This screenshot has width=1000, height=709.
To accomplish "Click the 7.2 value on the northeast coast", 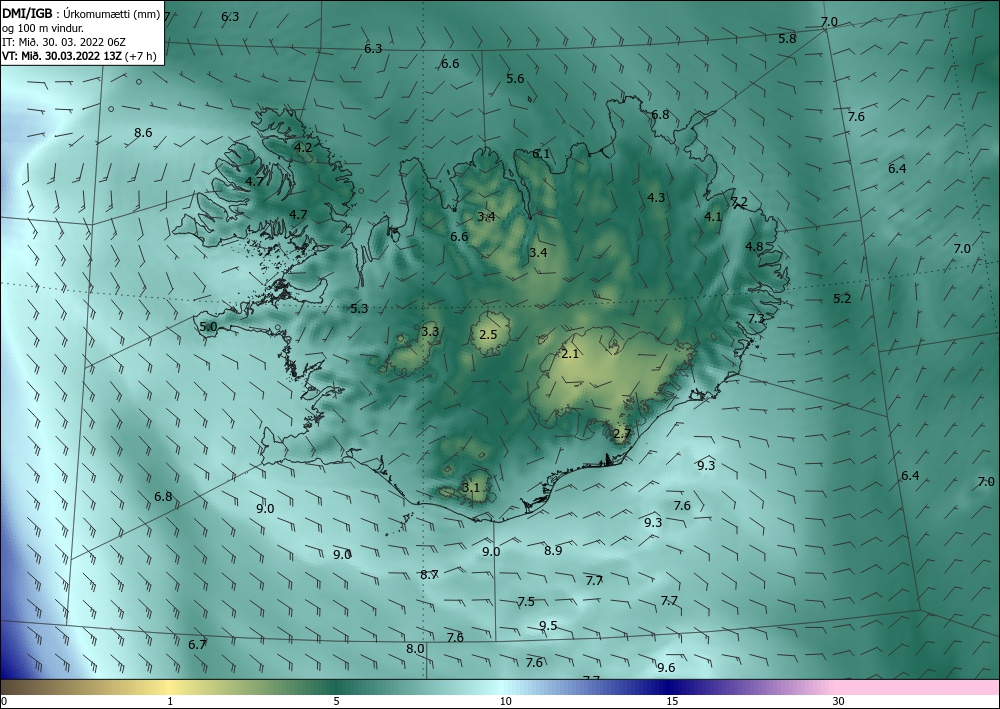I will point(739,202).
